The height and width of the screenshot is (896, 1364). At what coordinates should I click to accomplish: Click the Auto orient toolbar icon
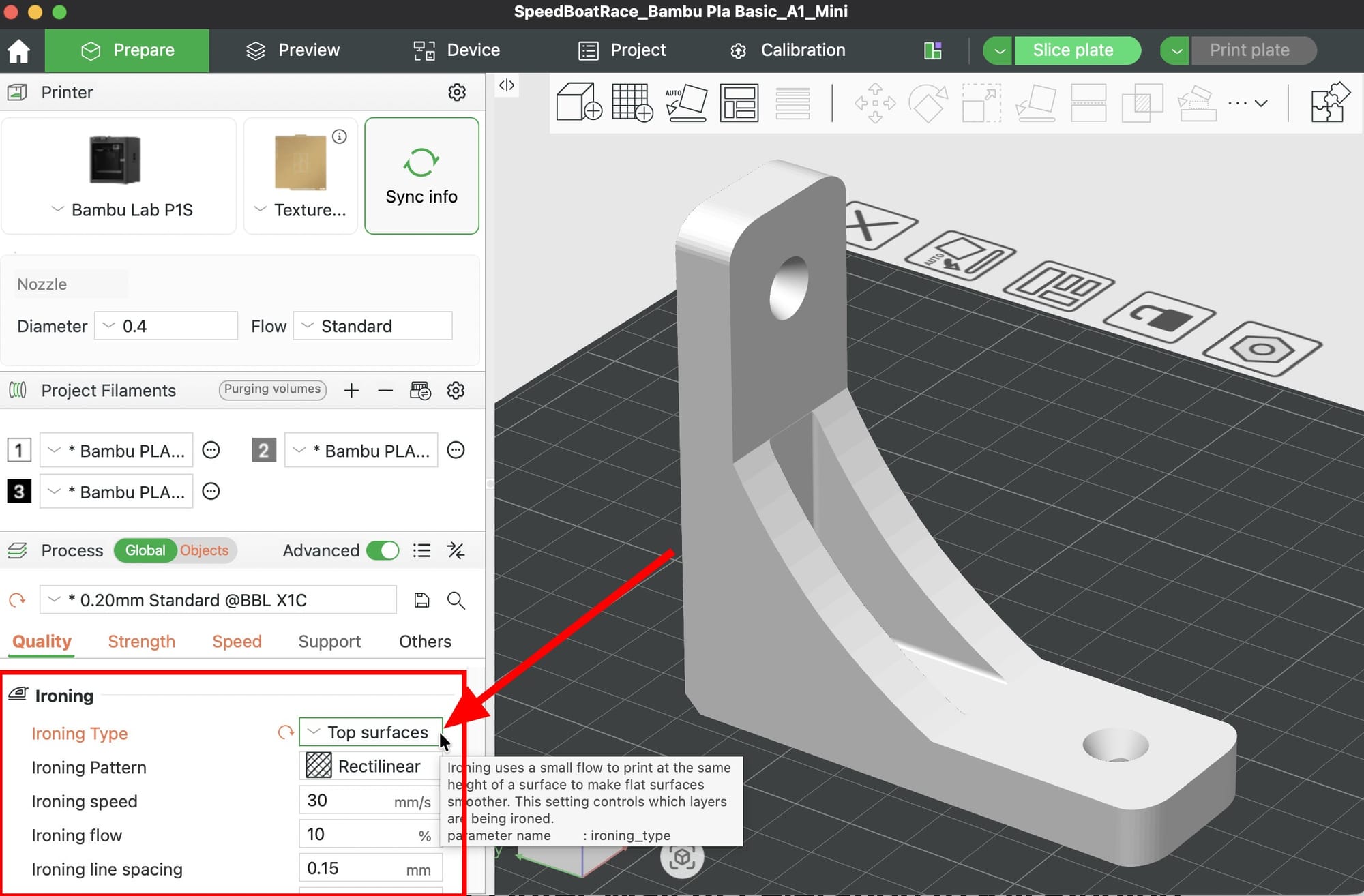pyautogui.click(x=685, y=102)
